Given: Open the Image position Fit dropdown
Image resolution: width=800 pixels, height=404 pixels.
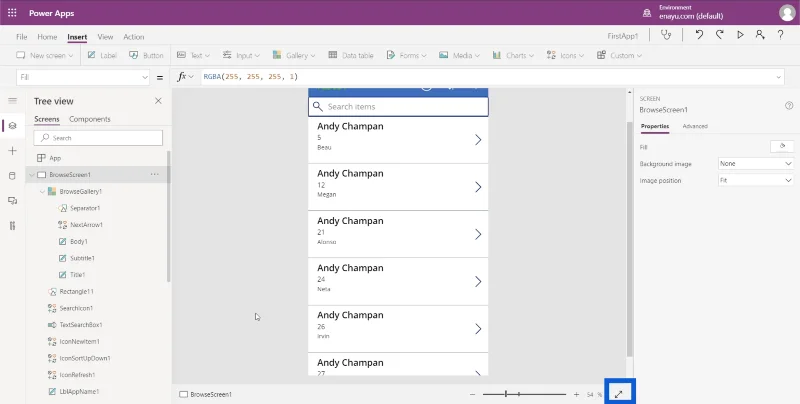Looking at the screenshot, I should click(x=756, y=180).
